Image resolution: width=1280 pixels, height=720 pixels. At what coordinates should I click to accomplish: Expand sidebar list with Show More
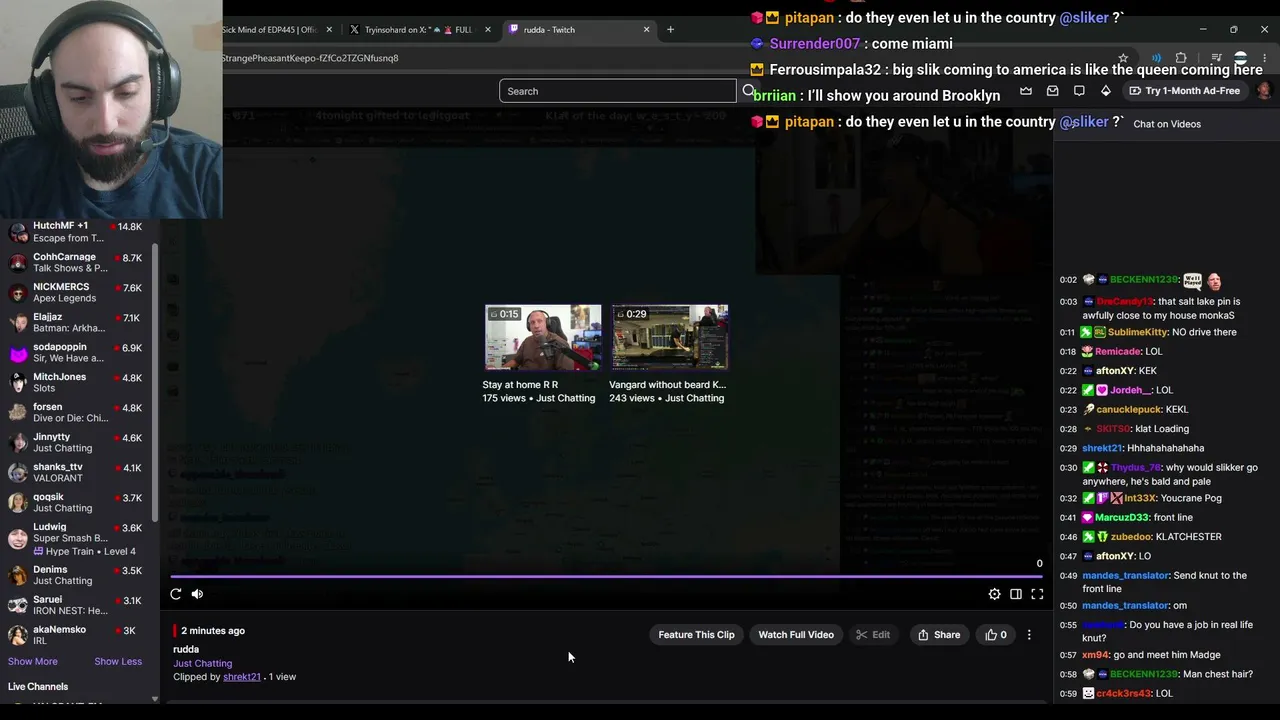[x=33, y=661]
